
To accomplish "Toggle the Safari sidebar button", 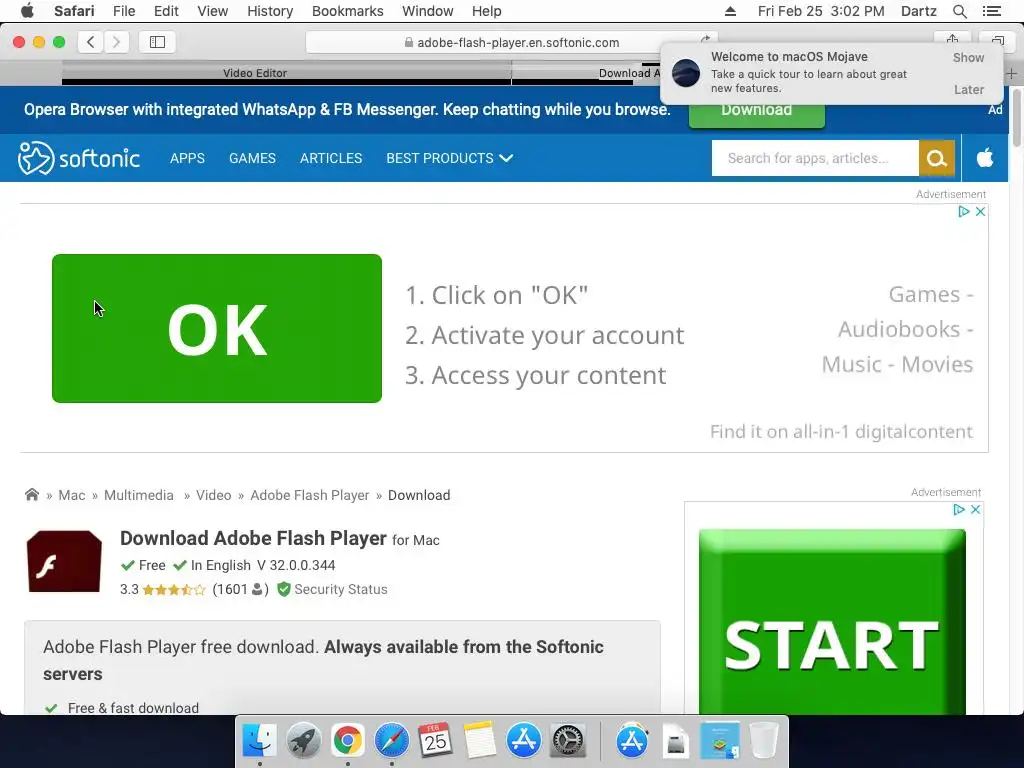I will point(157,42).
